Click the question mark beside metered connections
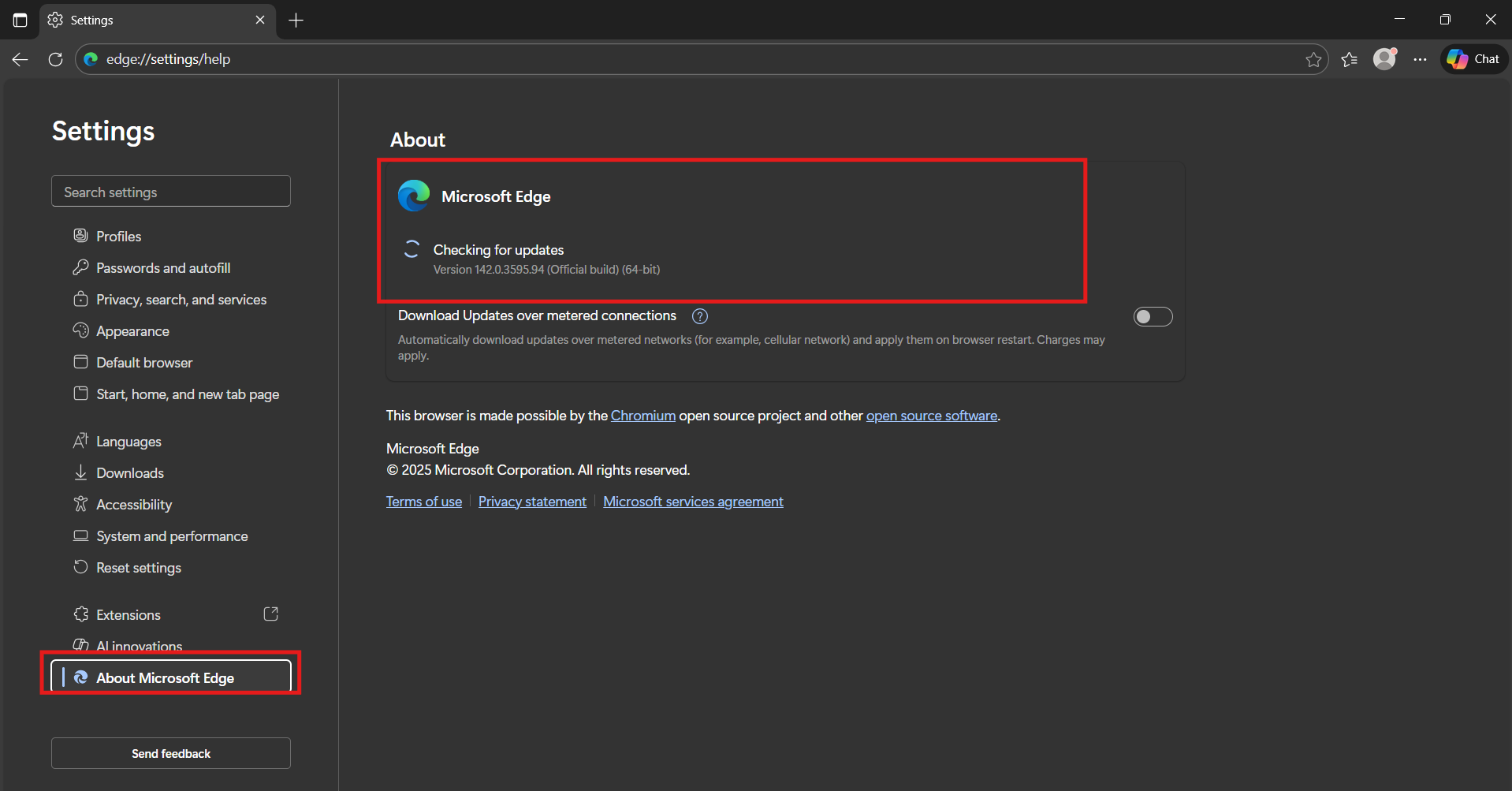The width and height of the screenshot is (1512, 791). (x=699, y=315)
